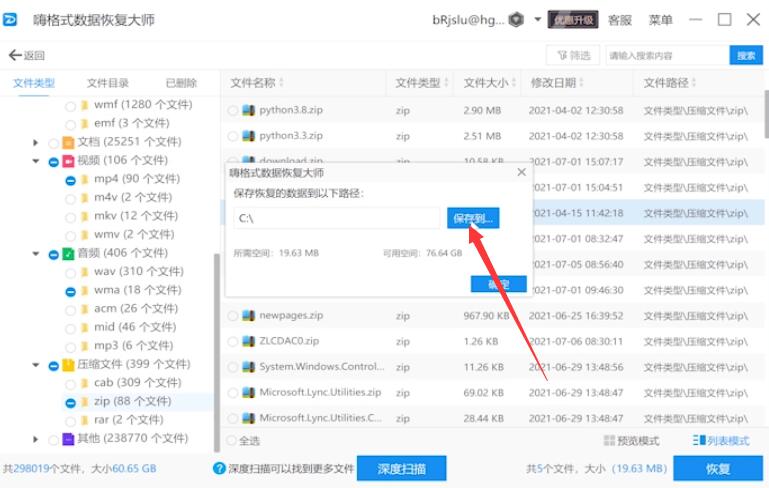This screenshot has width=769, height=488.
Task: Toggle the wav checkbox
Action: click(70, 273)
